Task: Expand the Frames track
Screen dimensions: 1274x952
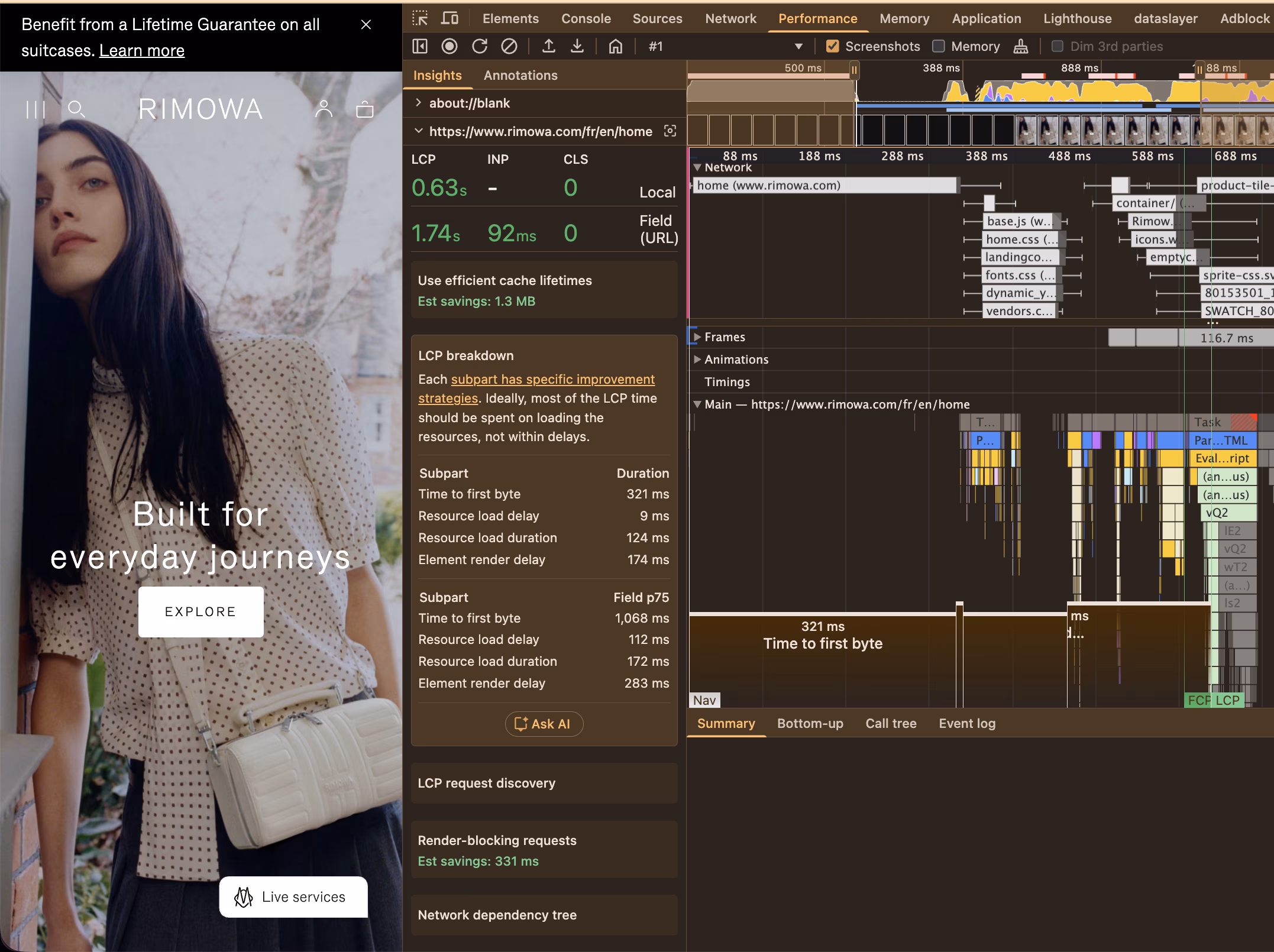Action: coord(697,337)
